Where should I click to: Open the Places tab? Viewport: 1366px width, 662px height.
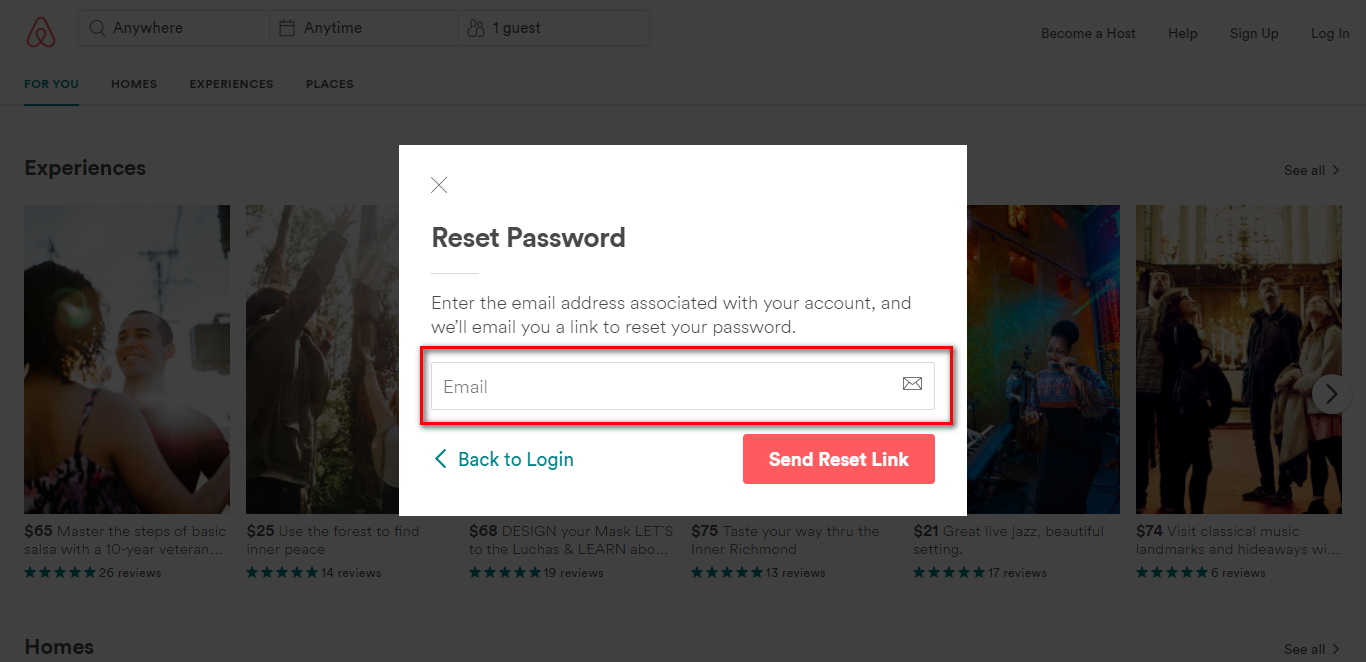[330, 84]
